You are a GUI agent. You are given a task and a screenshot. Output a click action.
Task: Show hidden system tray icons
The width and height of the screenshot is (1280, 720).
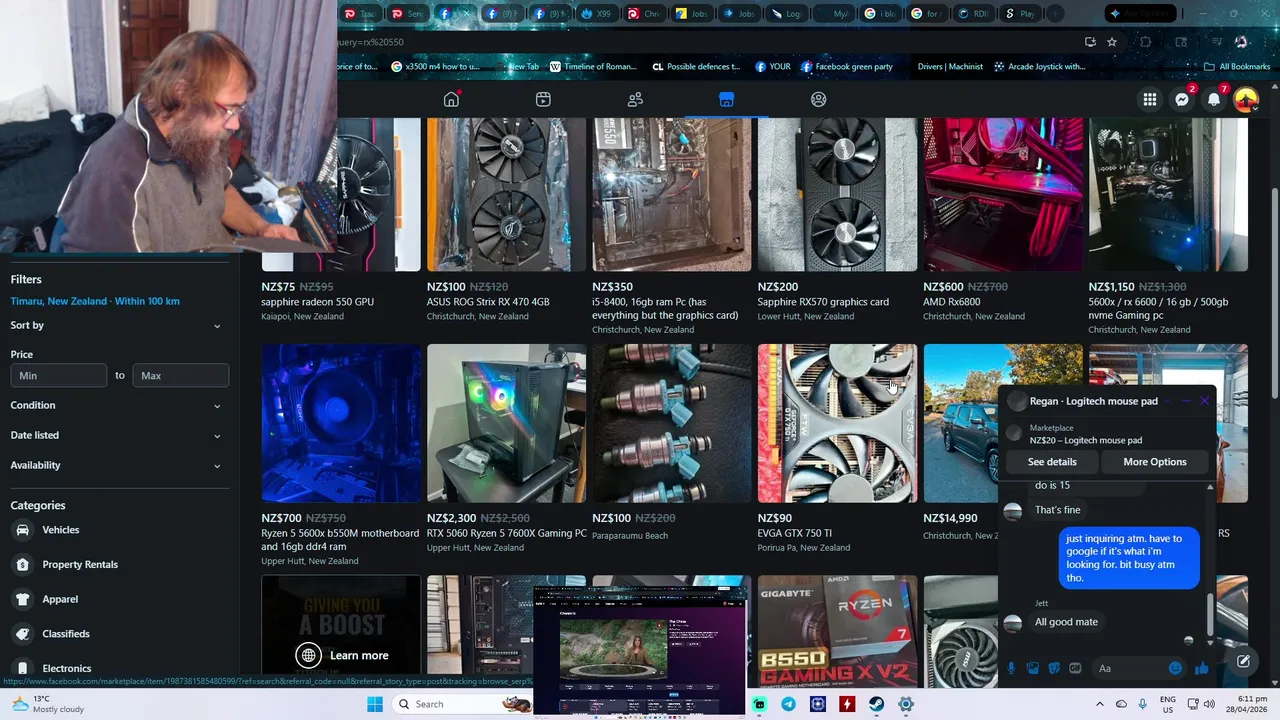pos(1100,704)
